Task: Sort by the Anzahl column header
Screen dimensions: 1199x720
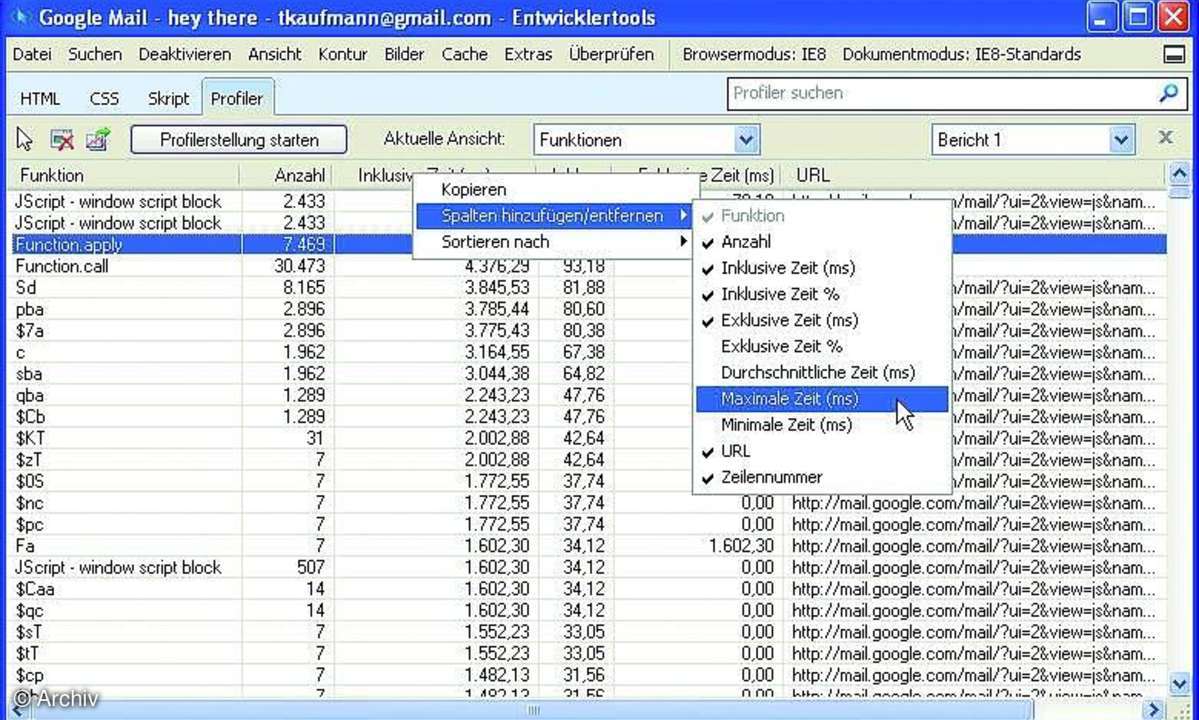Action: coord(287,175)
